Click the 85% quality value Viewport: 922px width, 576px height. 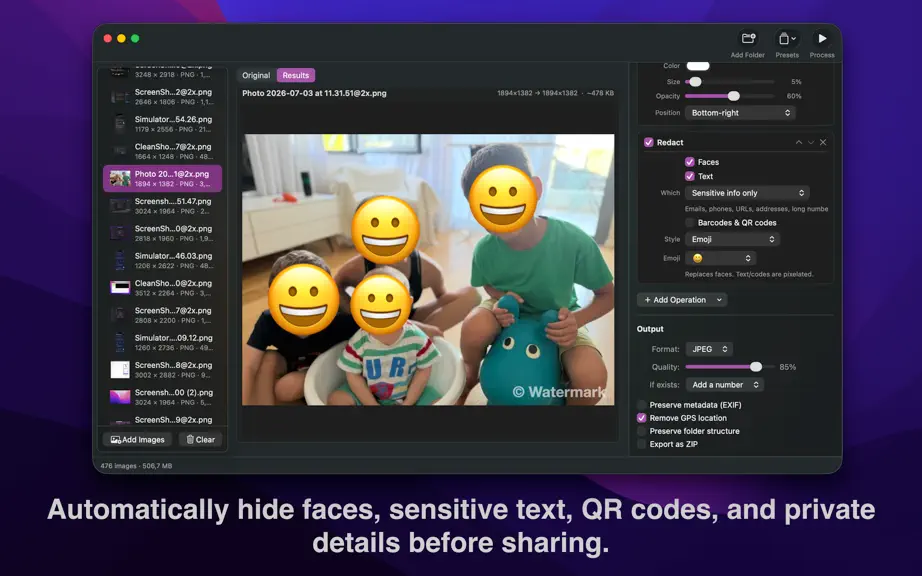tap(787, 367)
